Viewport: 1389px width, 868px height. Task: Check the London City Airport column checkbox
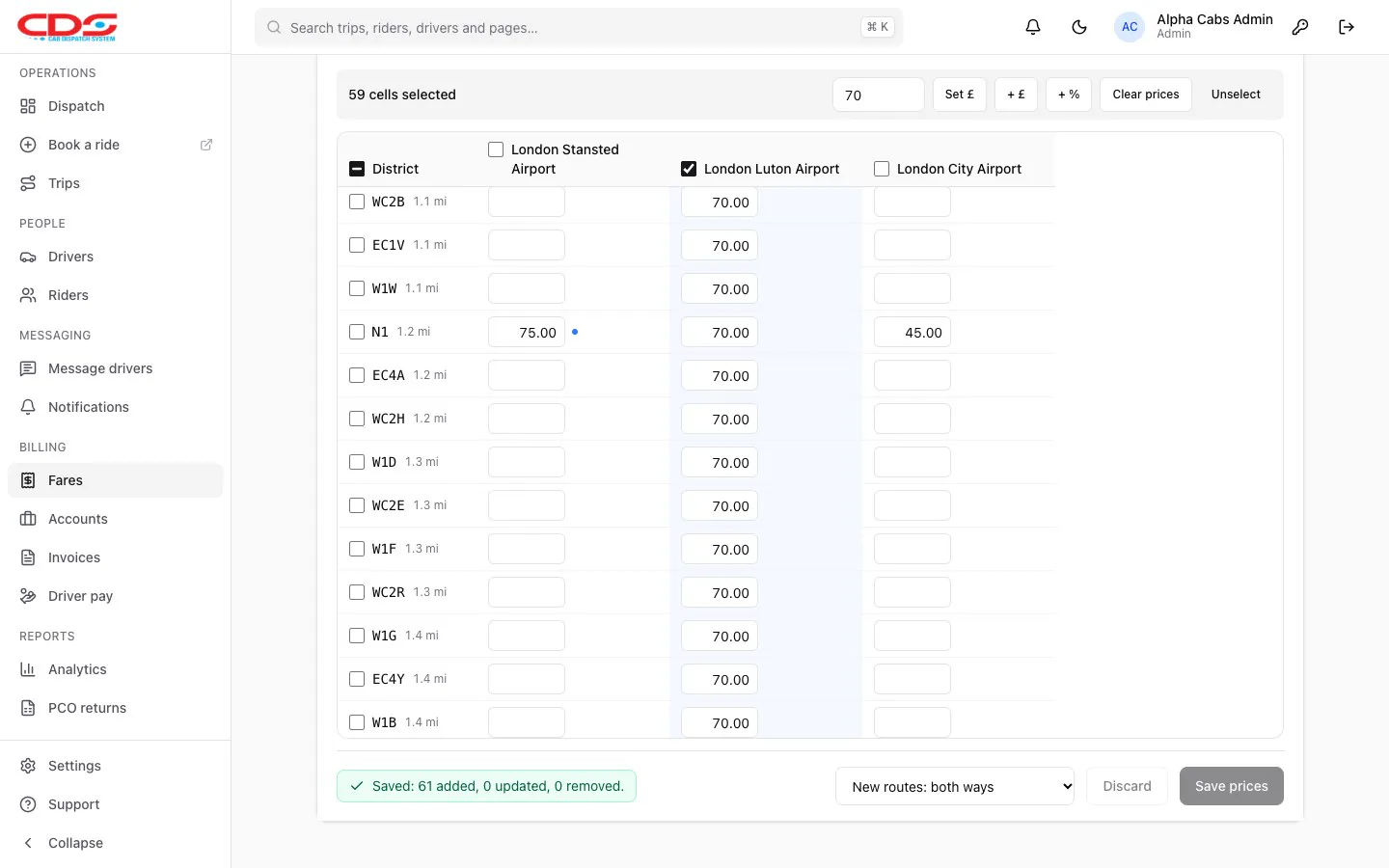pyautogui.click(x=882, y=169)
